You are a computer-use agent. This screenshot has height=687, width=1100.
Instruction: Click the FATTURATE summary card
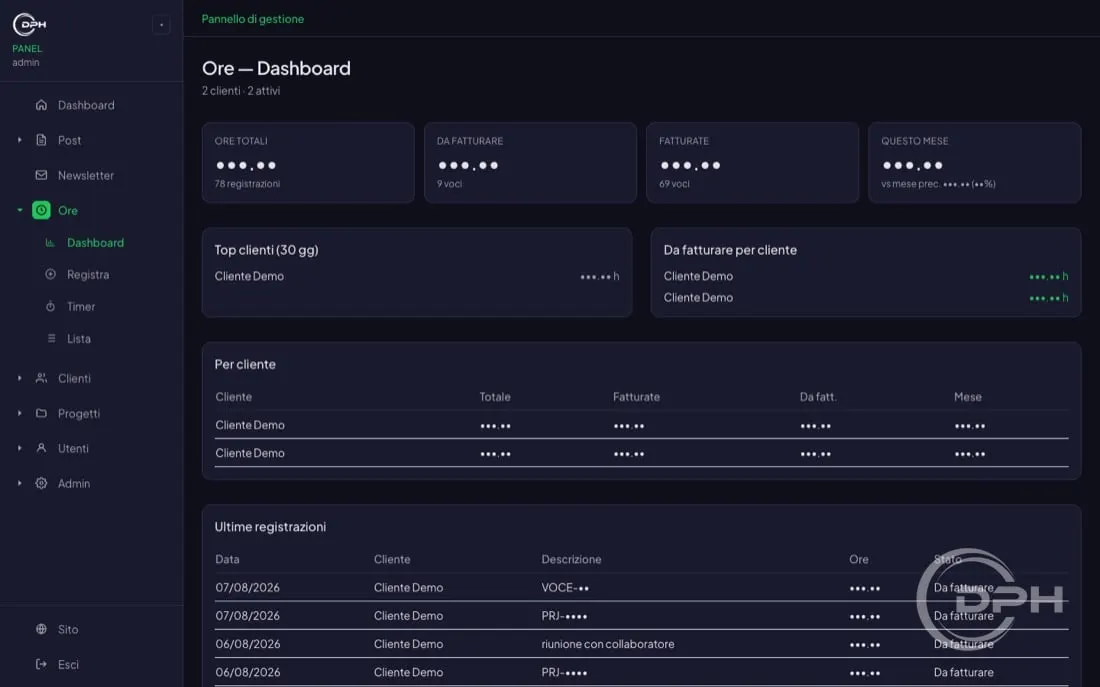(x=752, y=163)
